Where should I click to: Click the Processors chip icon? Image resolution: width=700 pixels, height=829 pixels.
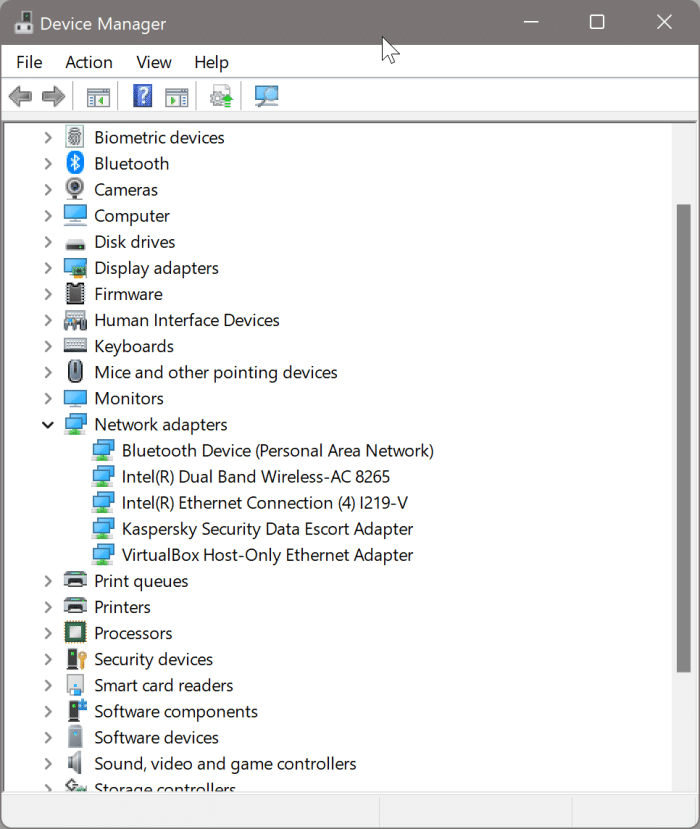(x=75, y=632)
